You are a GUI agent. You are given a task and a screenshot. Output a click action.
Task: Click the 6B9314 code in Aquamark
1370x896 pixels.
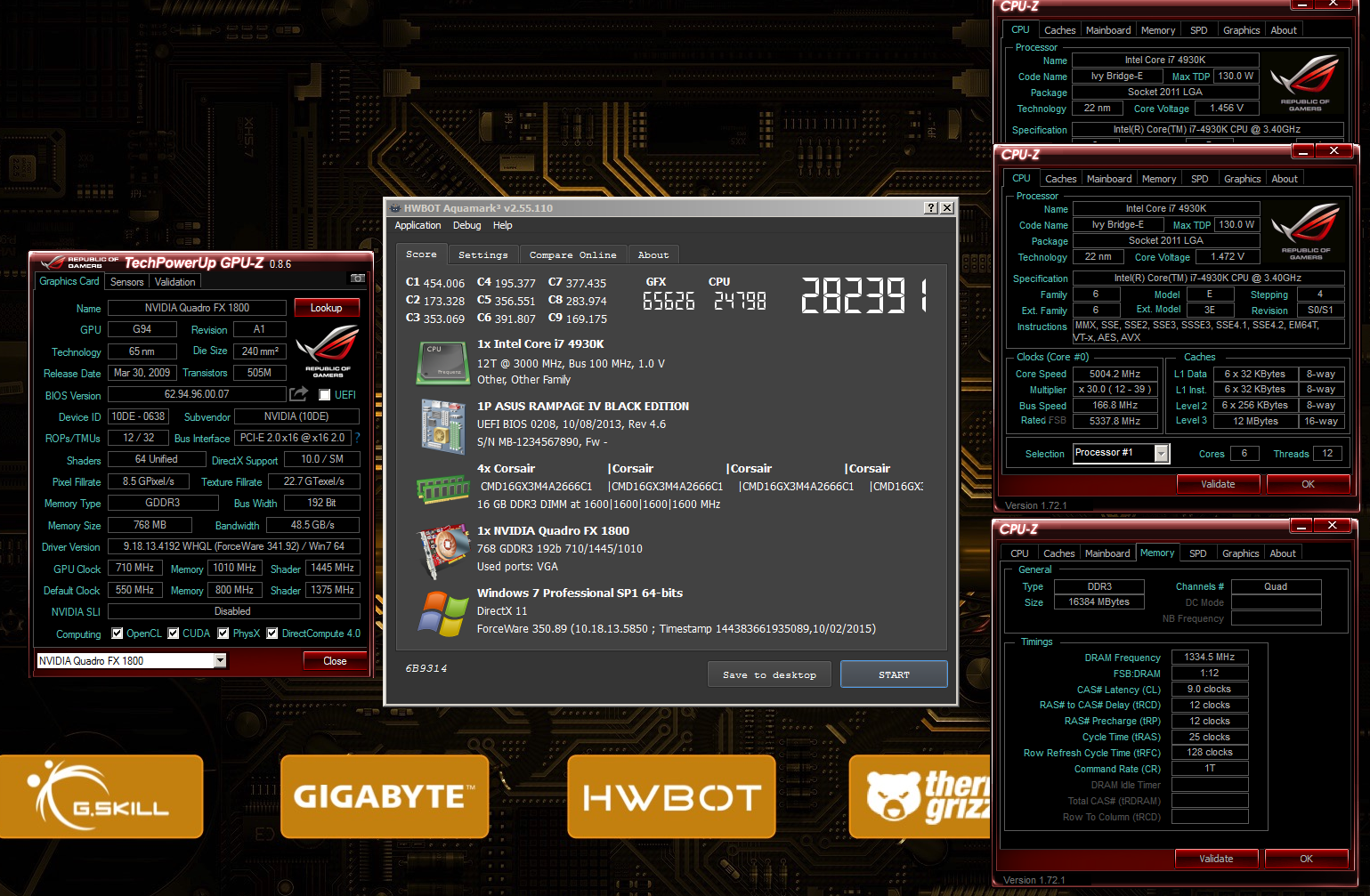coord(426,668)
